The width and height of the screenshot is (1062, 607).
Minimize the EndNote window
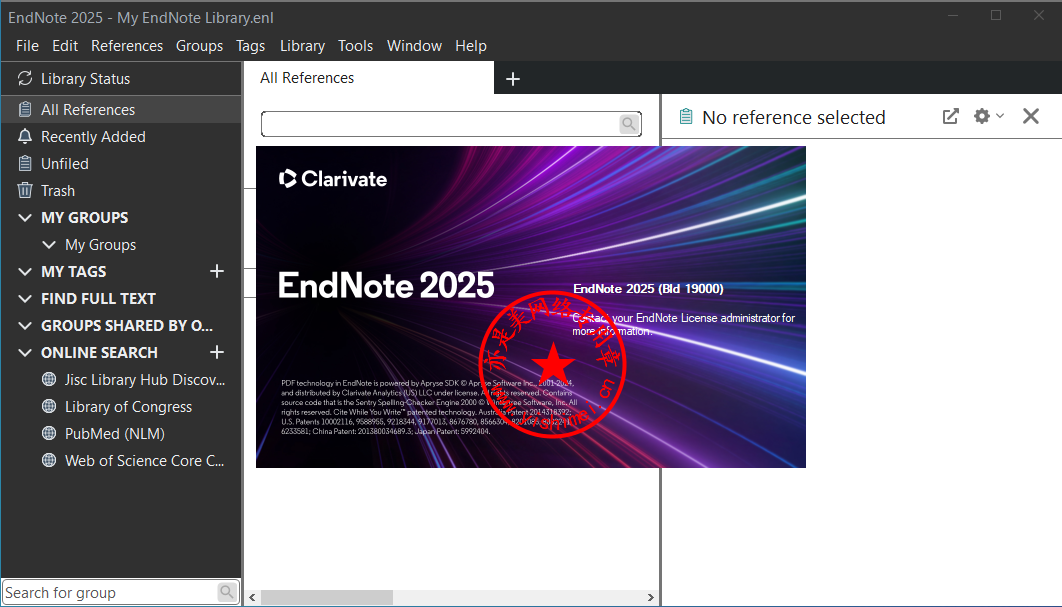954,15
